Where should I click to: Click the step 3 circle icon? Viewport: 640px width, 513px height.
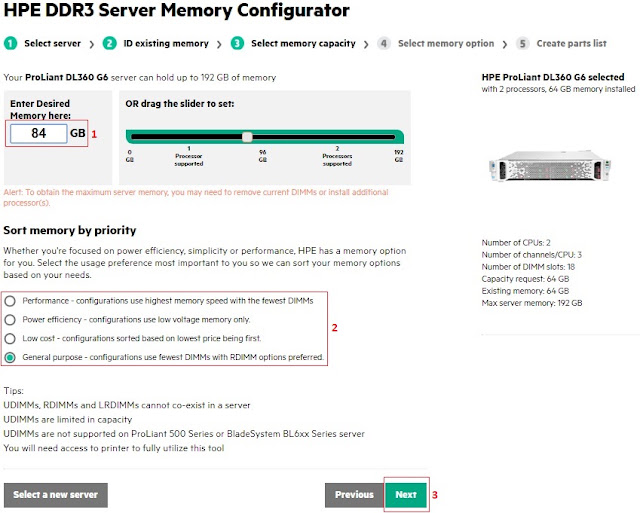pyautogui.click(x=237, y=43)
